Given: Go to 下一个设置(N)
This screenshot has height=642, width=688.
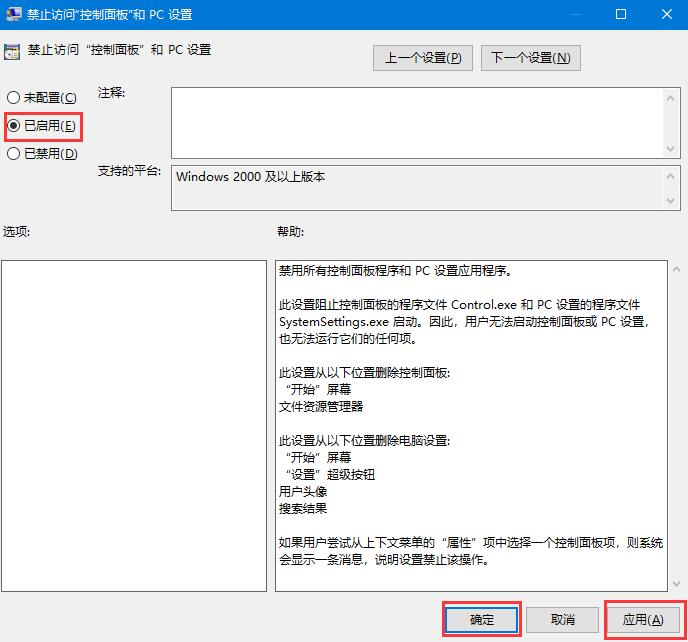Looking at the screenshot, I should (x=530, y=58).
